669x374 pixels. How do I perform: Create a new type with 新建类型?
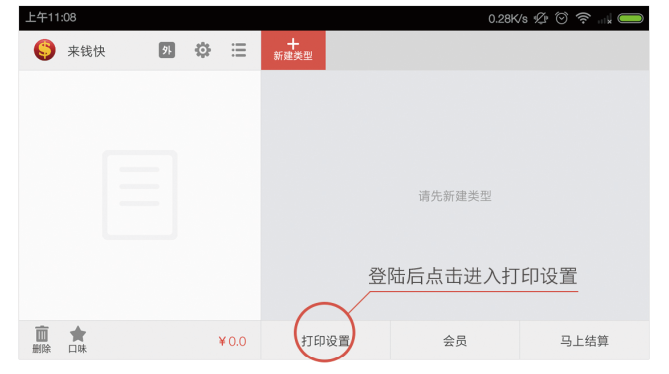tap(293, 50)
